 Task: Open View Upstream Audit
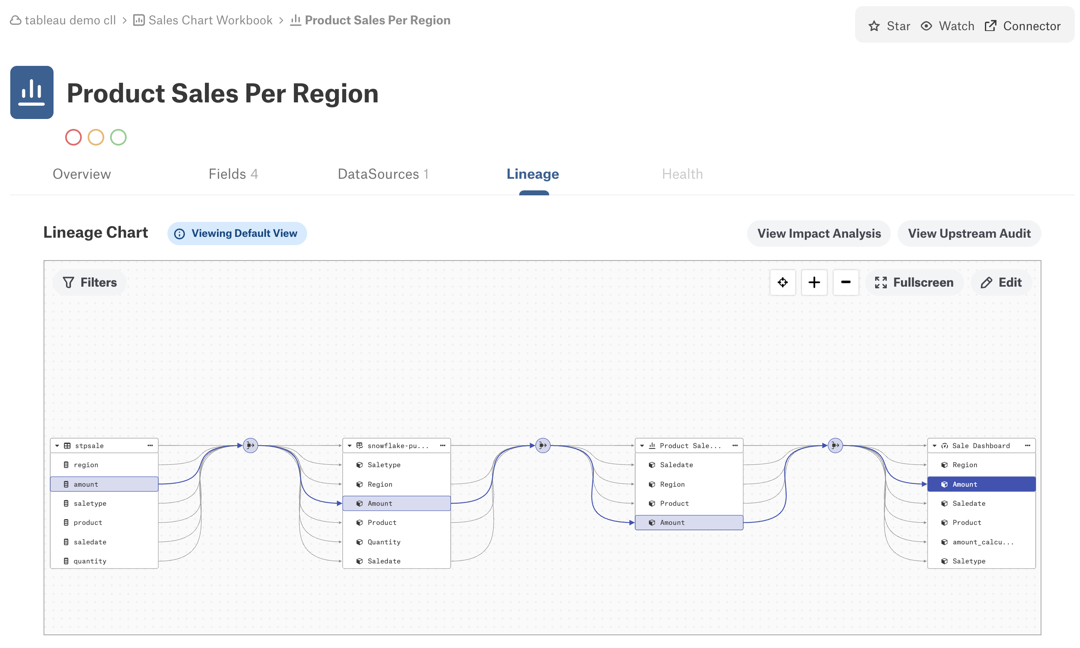(x=969, y=233)
